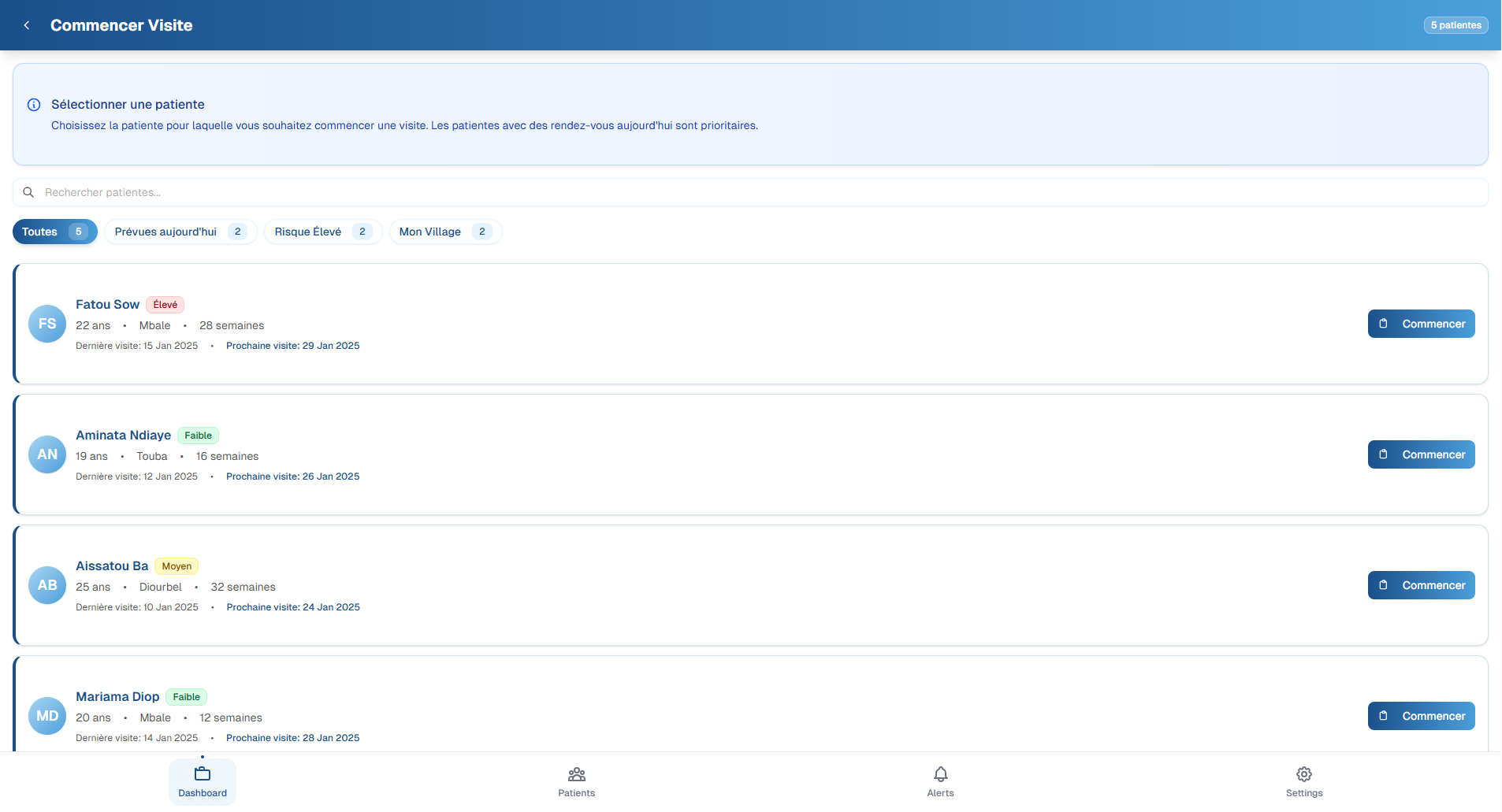Click the back arrow in the header
Viewport: 1502px width, 812px height.
click(26, 24)
